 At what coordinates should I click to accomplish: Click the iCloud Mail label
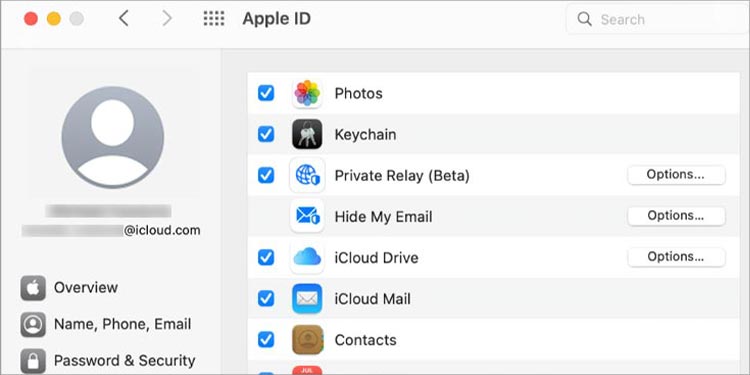tap(373, 299)
